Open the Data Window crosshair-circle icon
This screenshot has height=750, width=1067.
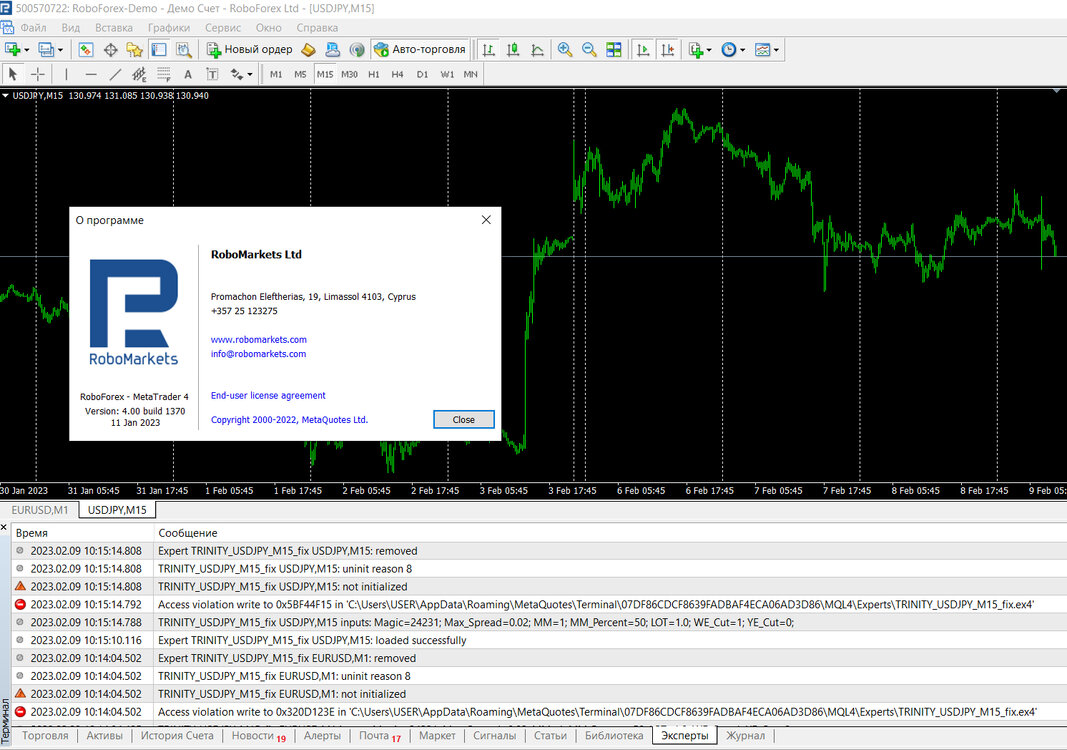point(110,50)
